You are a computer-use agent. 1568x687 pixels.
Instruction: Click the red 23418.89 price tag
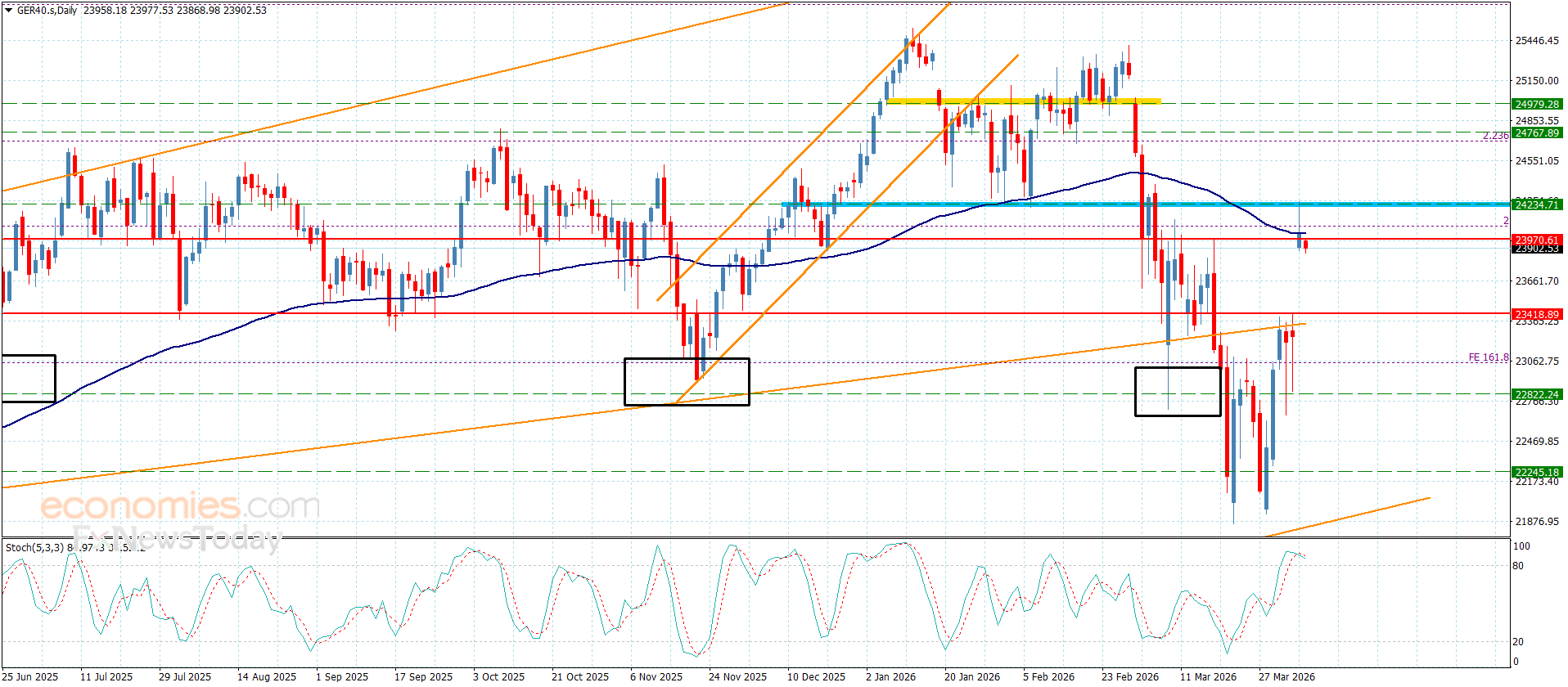pyautogui.click(x=1537, y=314)
